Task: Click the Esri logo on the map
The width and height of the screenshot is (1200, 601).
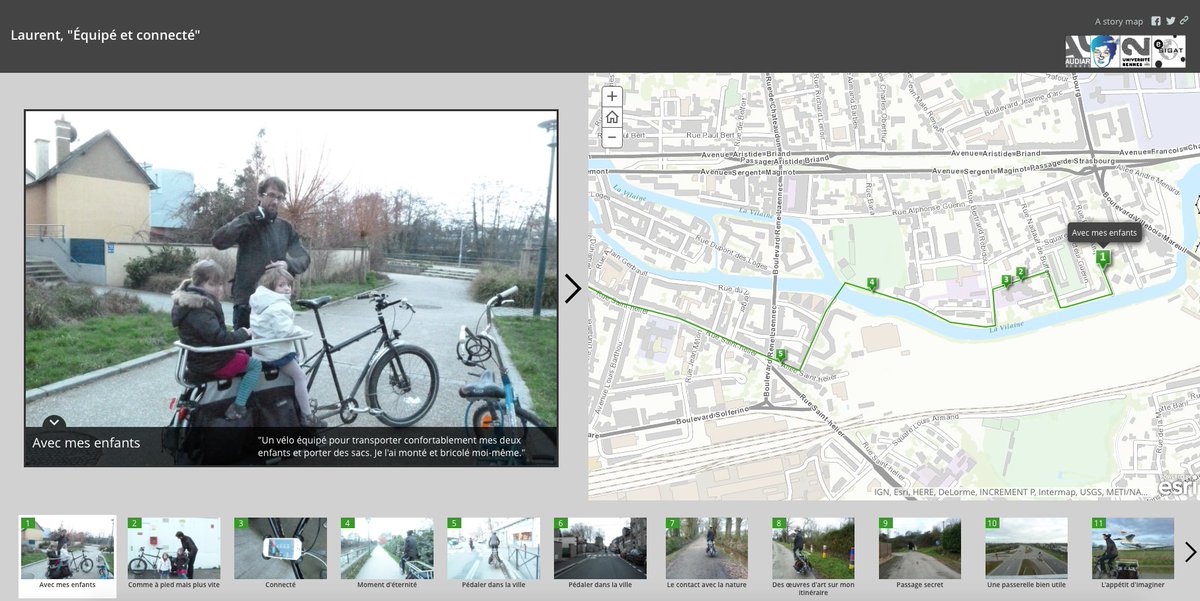Action: 1177,487
